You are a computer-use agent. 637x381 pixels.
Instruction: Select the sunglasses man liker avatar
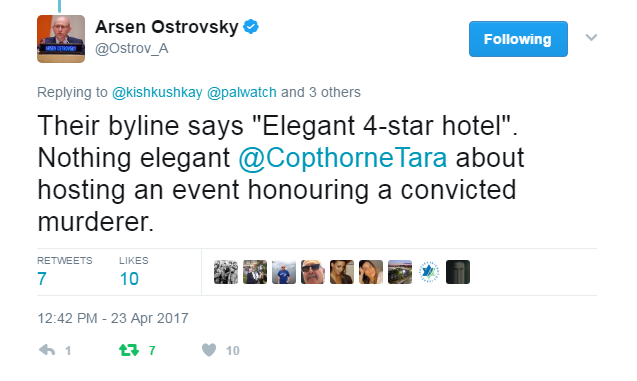click(313, 272)
